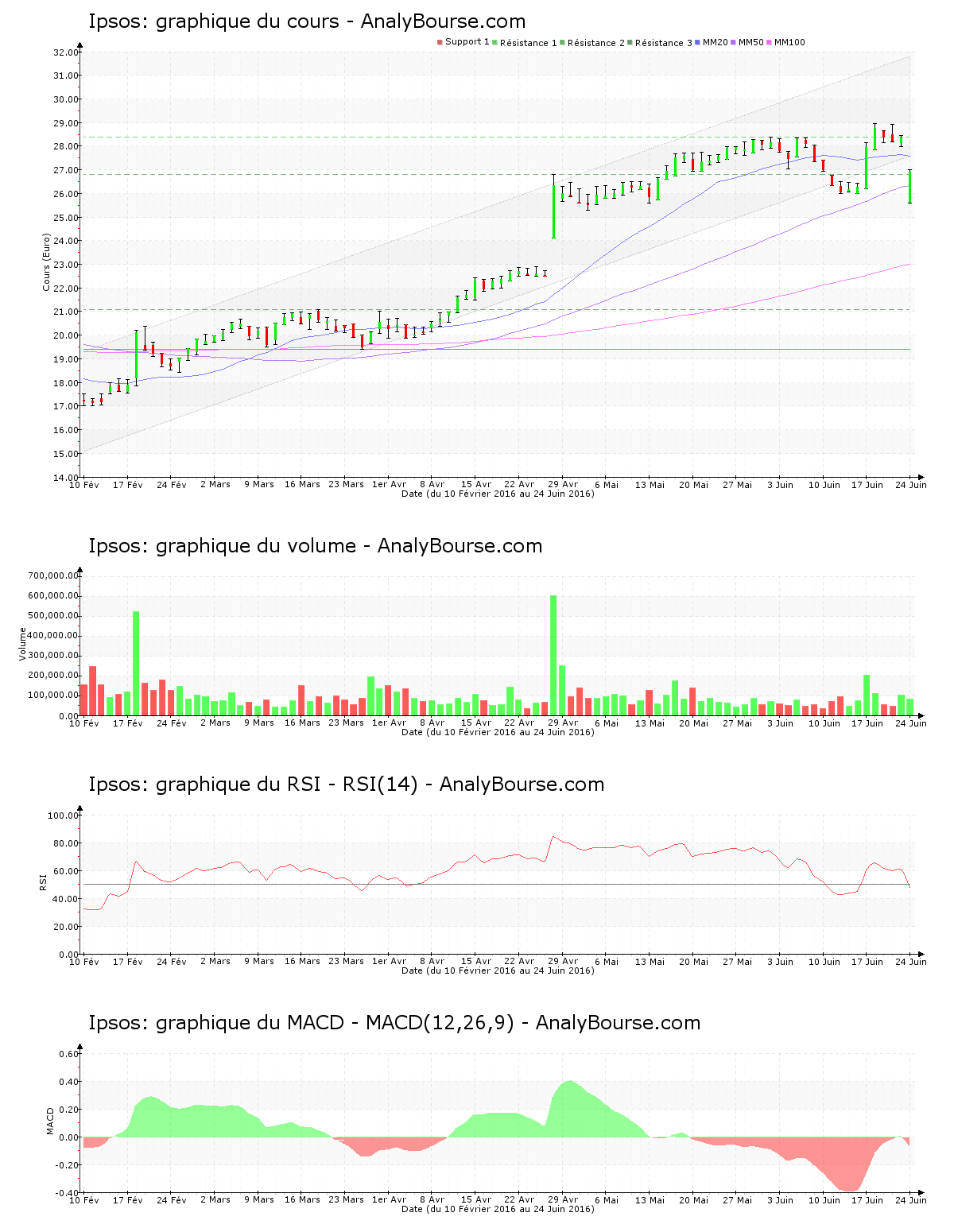Image resolution: width=954 pixels, height=1232 pixels.
Task: Click the tall volume bar near 17 Fév
Action: coord(136,664)
